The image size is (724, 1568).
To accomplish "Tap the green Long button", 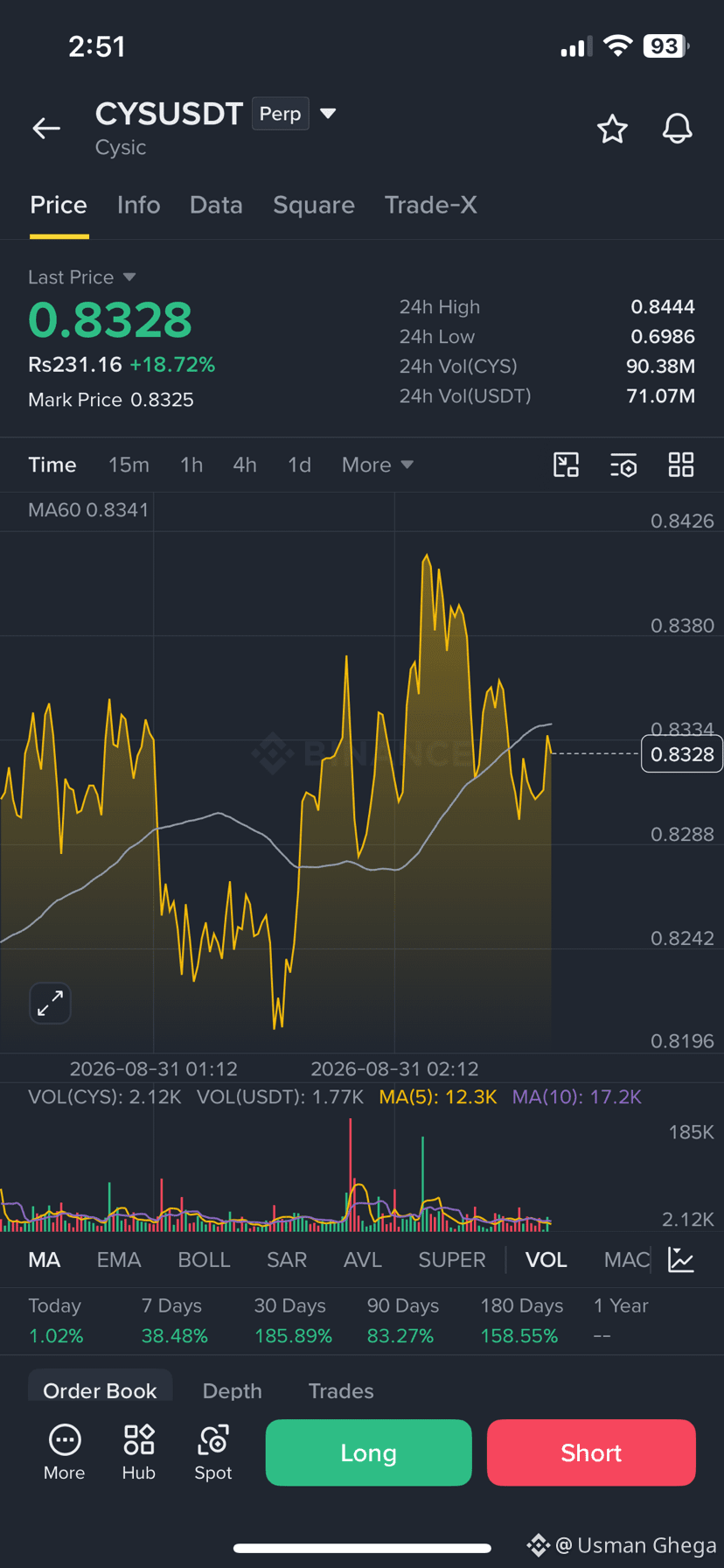I will coord(368,1452).
